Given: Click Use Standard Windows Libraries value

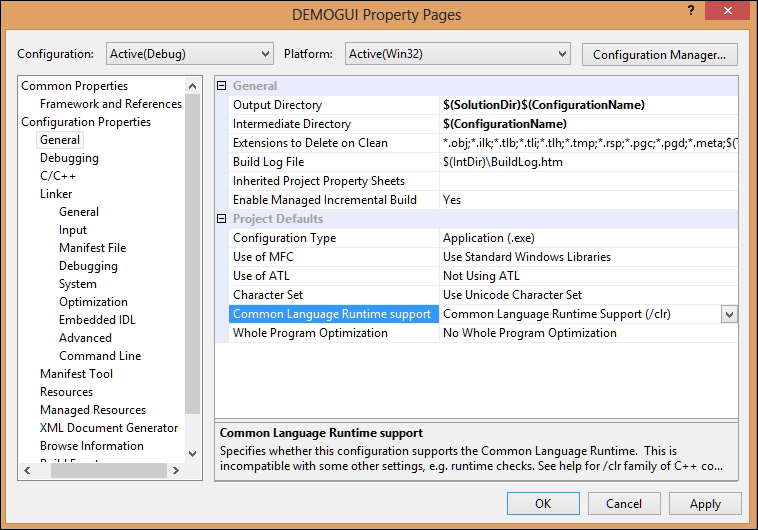Looking at the screenshot, I should click(527, 257).
